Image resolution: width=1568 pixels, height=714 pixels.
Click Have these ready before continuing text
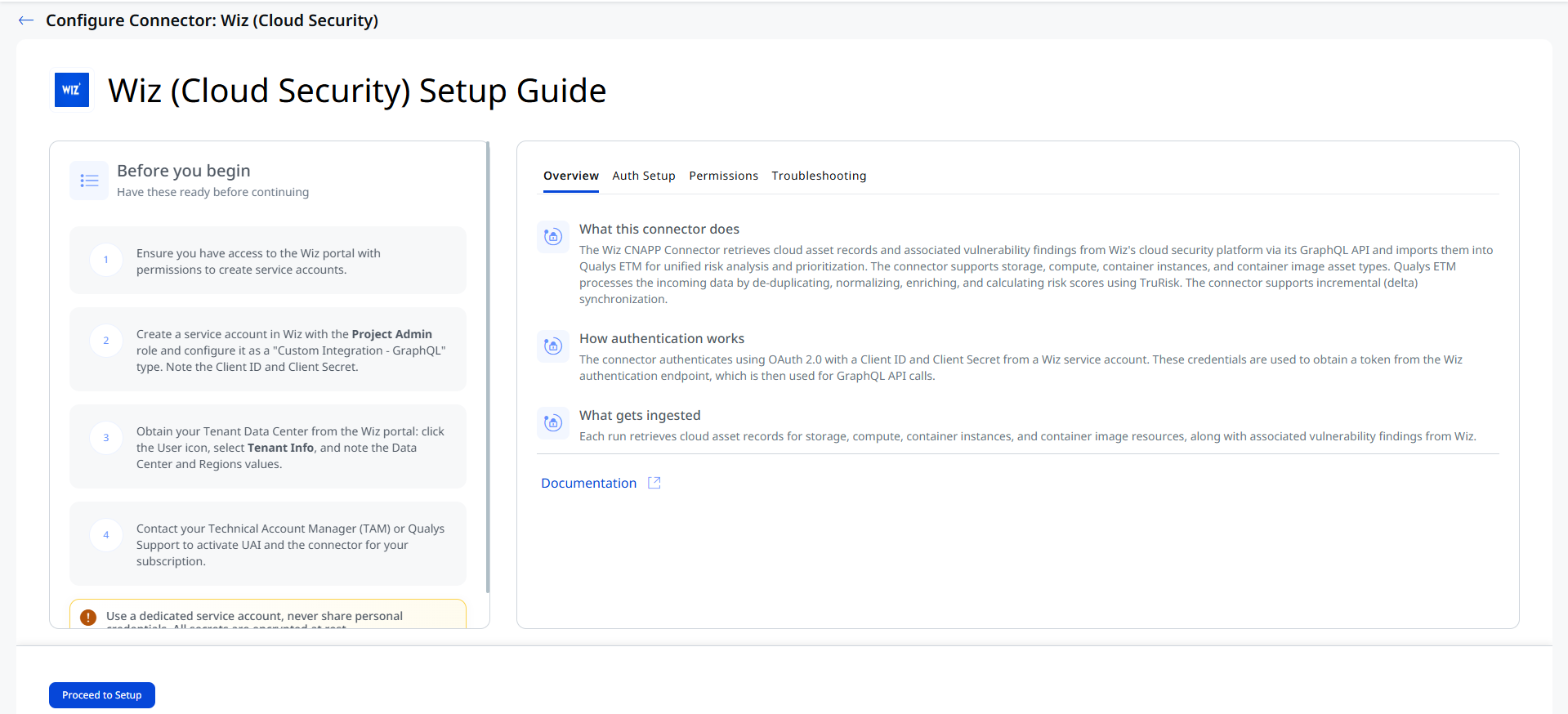[x=213, y=192]
